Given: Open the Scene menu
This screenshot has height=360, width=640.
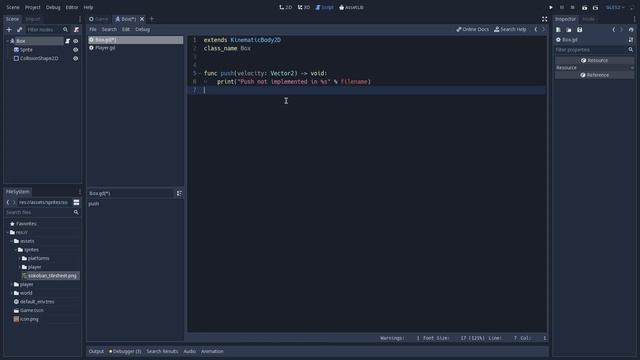Looking at the screenshot, I should (x=13, y=7).
